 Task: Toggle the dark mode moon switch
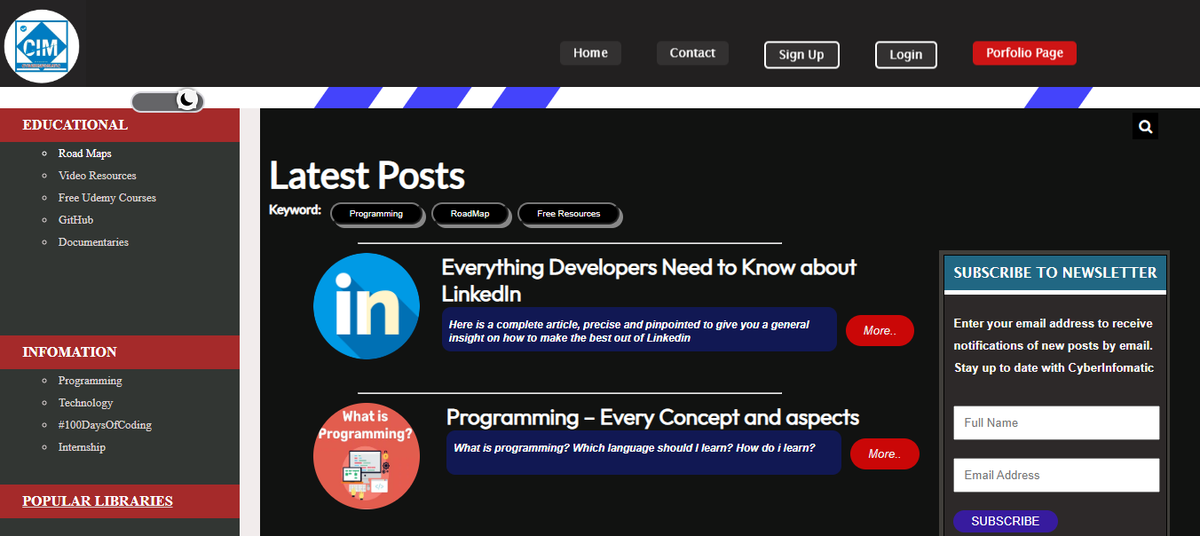point(168,100)
